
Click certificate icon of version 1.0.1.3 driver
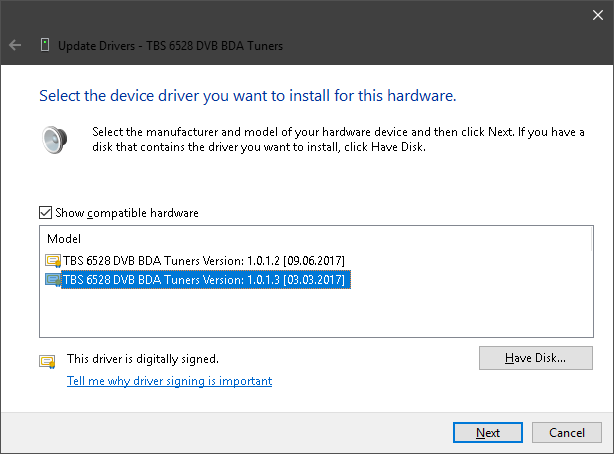(x=53, y=280)
